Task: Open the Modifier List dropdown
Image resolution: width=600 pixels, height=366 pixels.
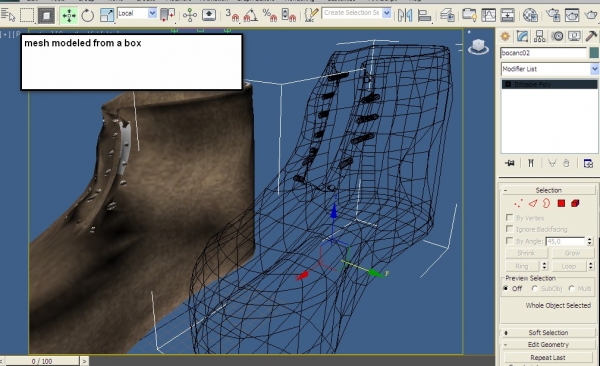Action: point(549,69)
